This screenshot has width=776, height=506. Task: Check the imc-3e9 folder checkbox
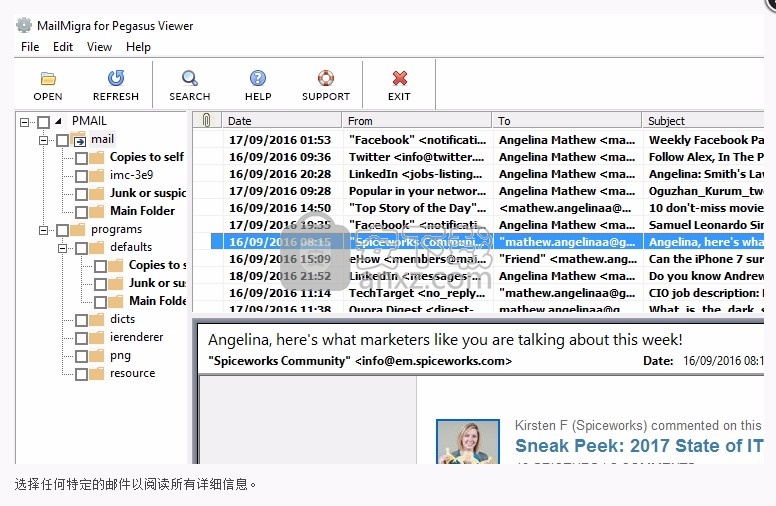point(82,176)
